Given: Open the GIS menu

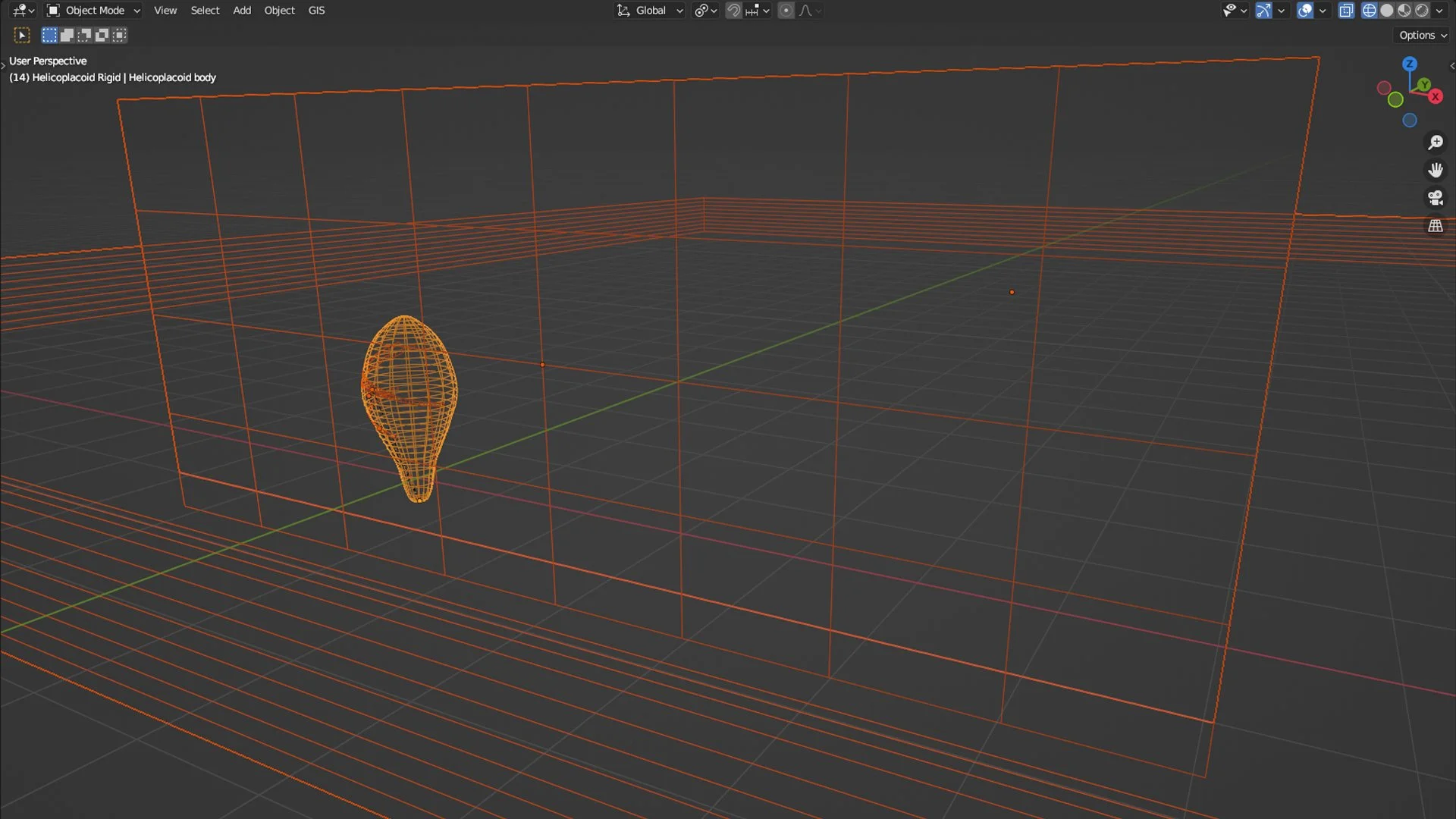Looking at the screenshot, I should click(316, 11).
